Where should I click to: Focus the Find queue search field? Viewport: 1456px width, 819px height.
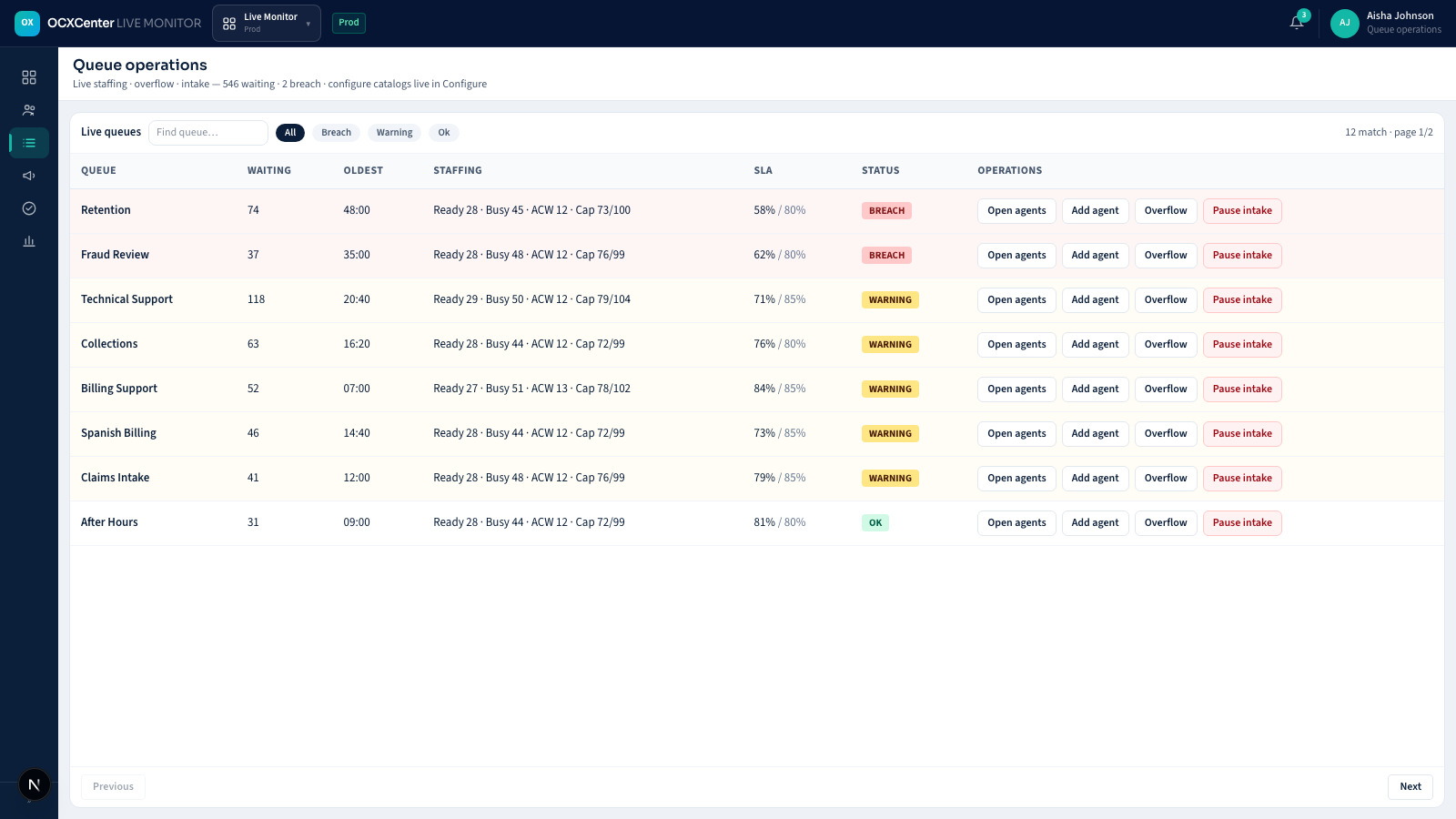tap(208, 133)
